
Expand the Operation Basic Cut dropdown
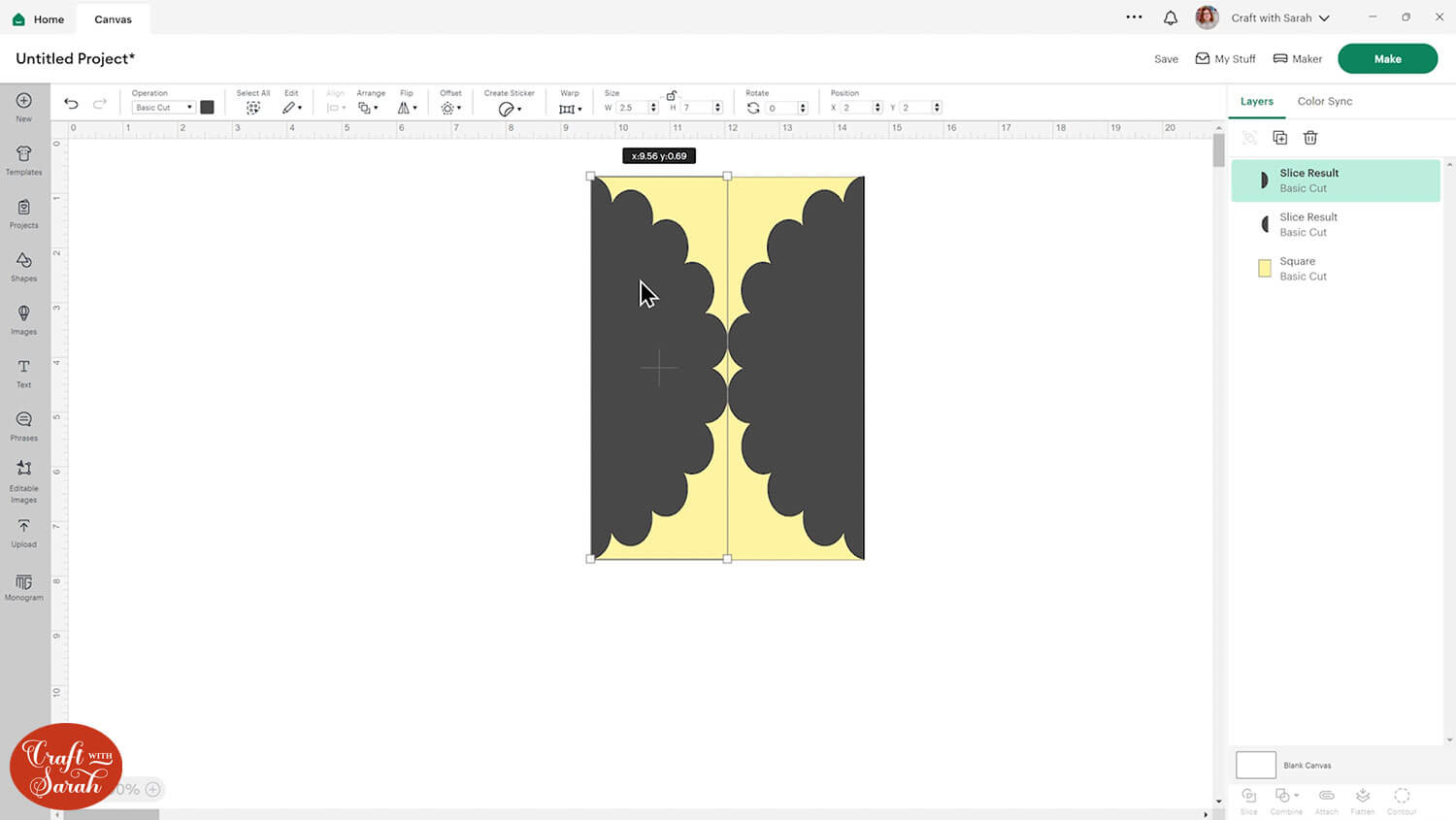pyautogui.click(x=163, y=108)
